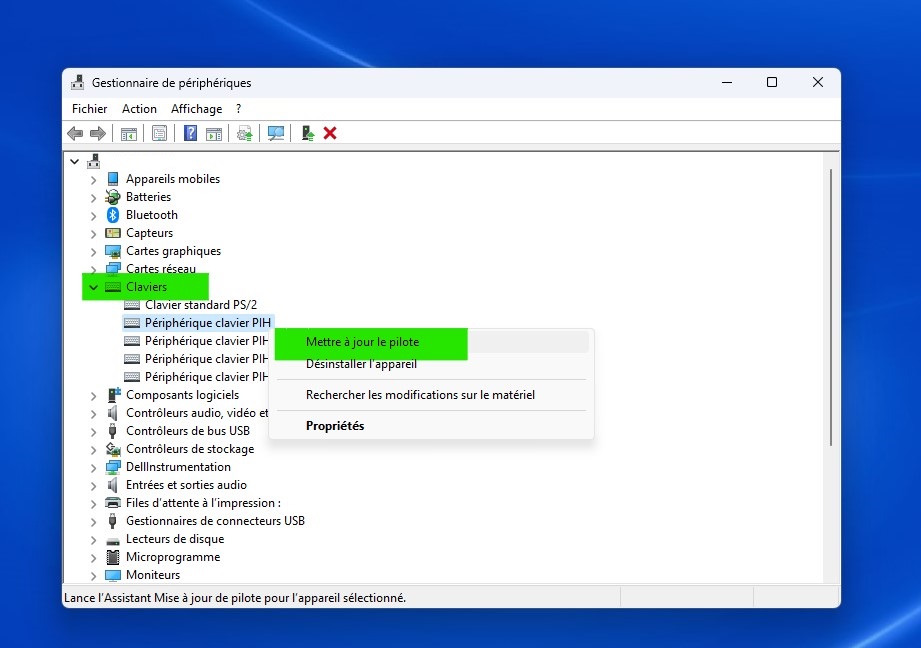
Task: Click the Appareils mobiles device icon
Action: 113,179
